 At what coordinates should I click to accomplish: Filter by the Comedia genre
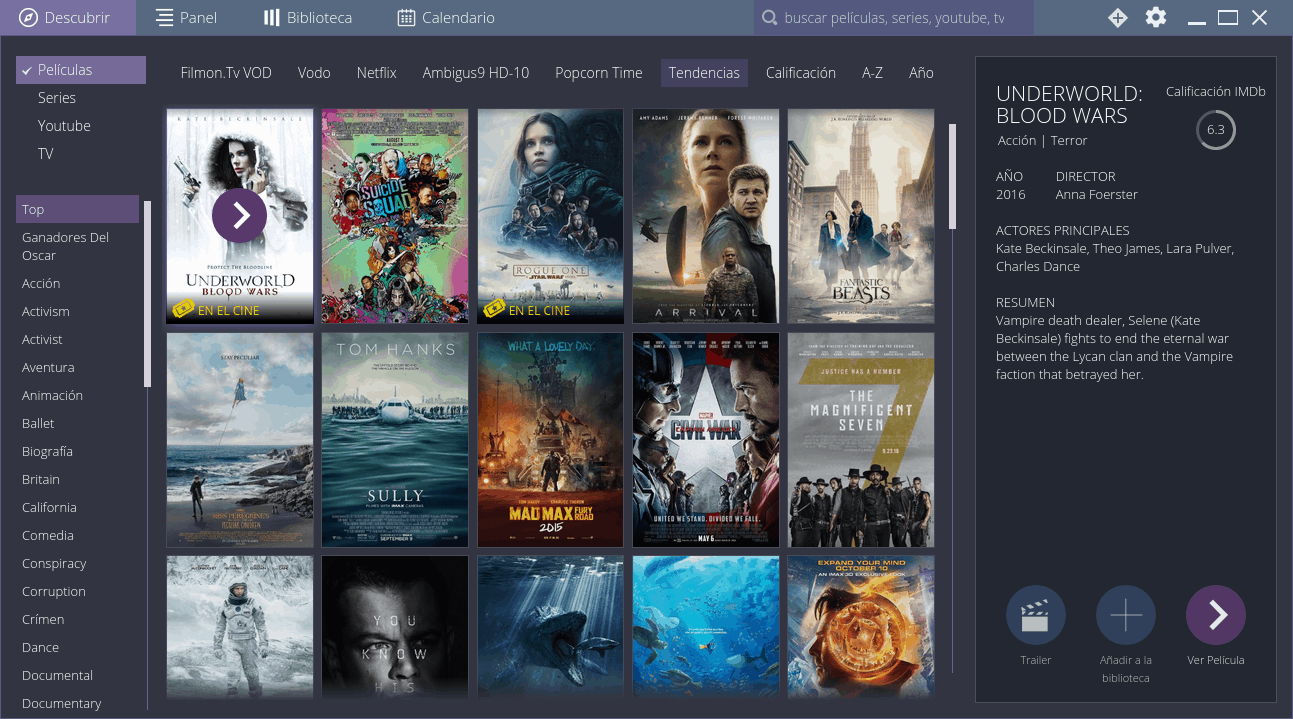pos(48,535)
